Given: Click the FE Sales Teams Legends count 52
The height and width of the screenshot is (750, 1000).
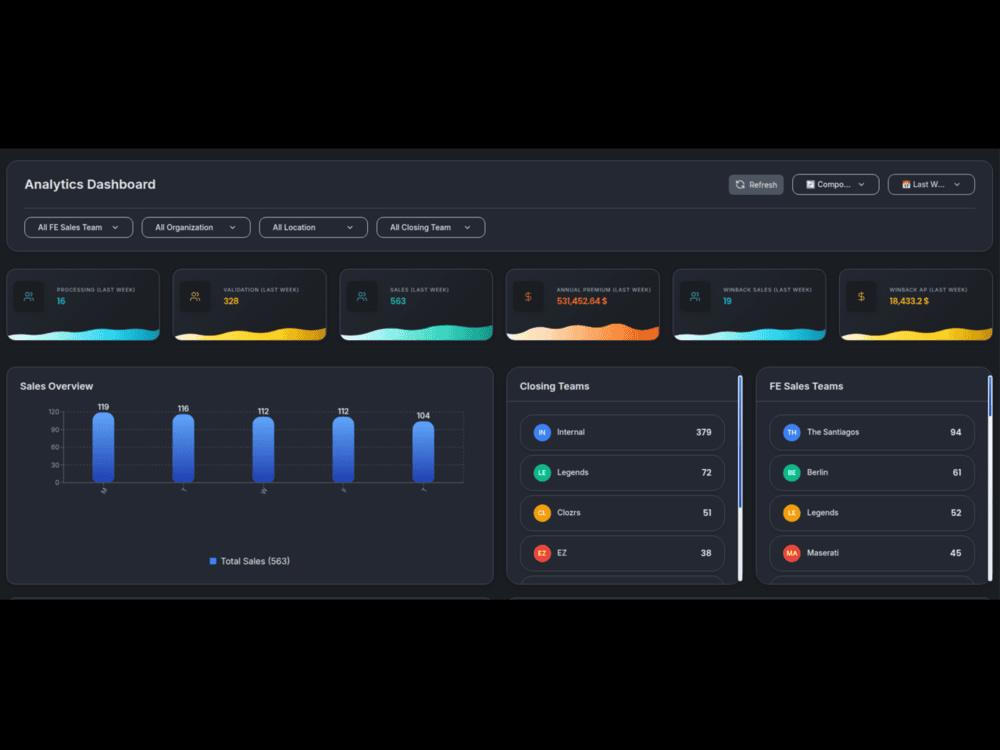Looking at the screenshot, I should [955, 513].
